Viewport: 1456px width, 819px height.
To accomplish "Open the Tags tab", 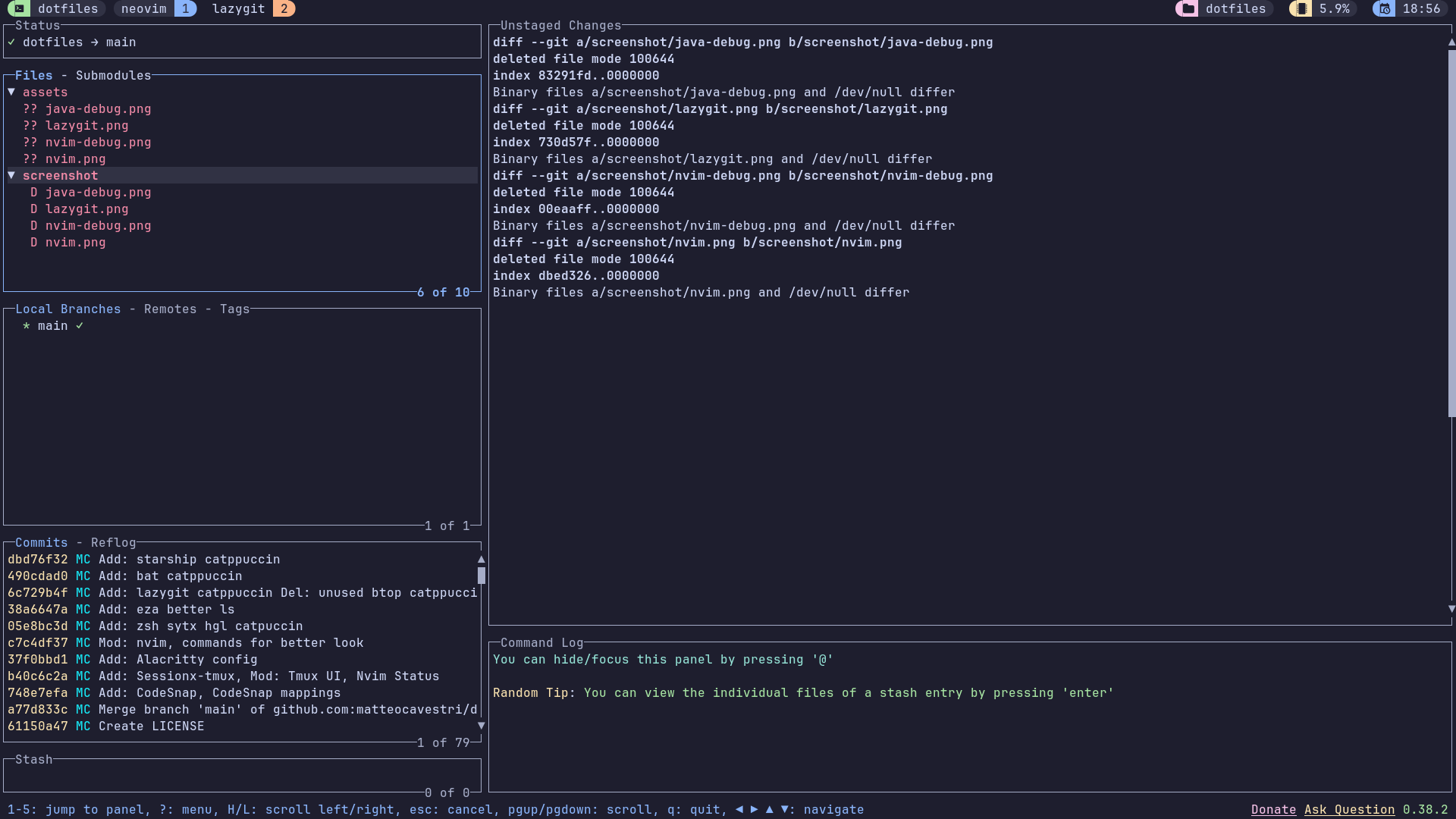I will pos(234,309).
